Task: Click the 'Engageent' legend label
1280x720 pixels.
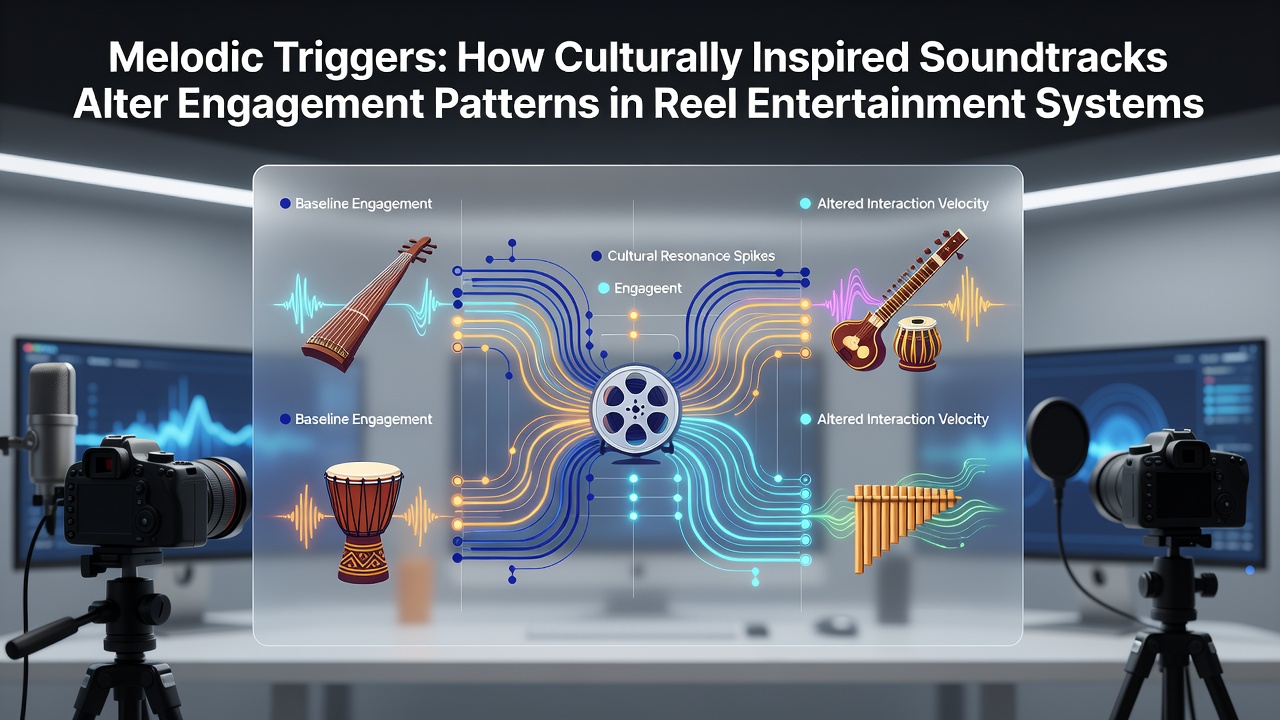Action: [x=648, y=288]
